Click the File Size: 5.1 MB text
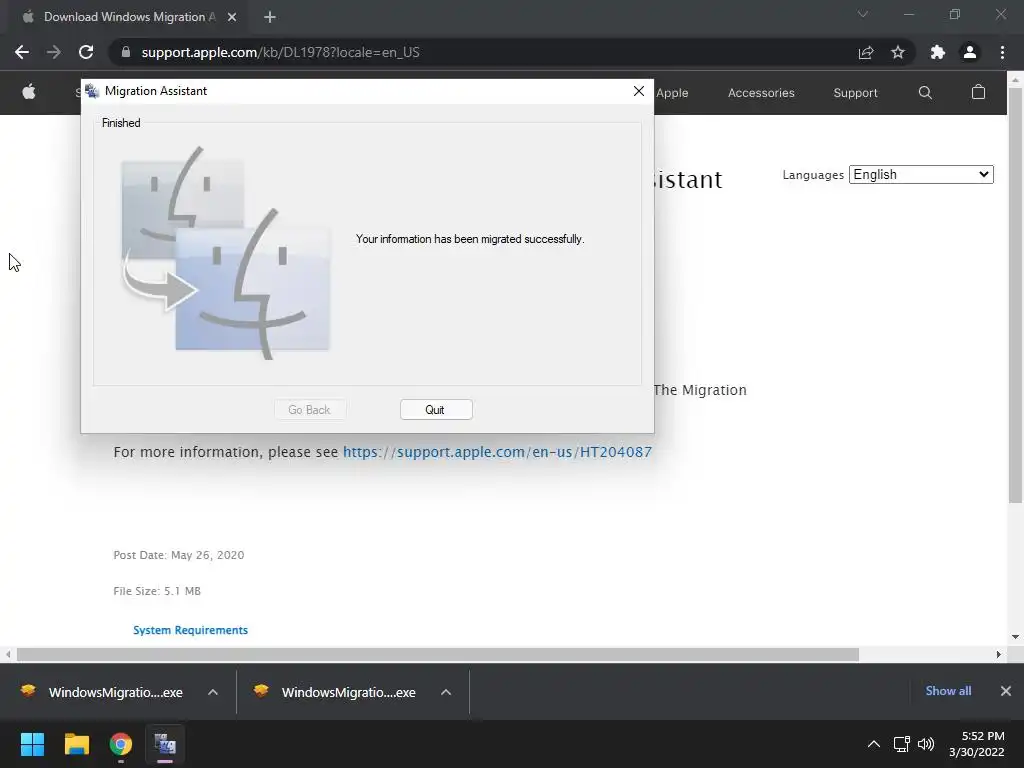Screen dimensions: 1024x768 pos(157,591)
